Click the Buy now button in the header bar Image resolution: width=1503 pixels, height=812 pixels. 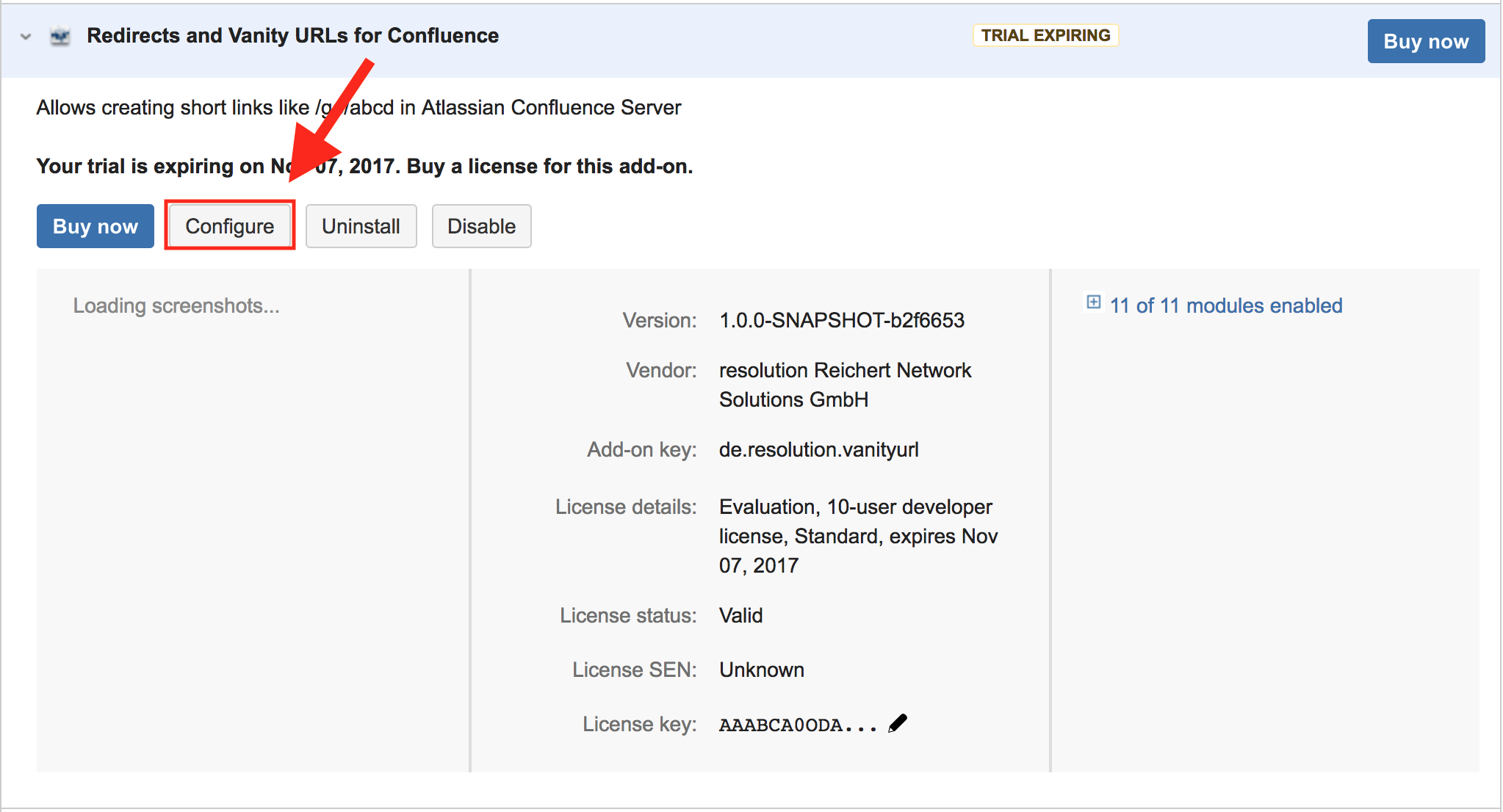click(1426, 41)
